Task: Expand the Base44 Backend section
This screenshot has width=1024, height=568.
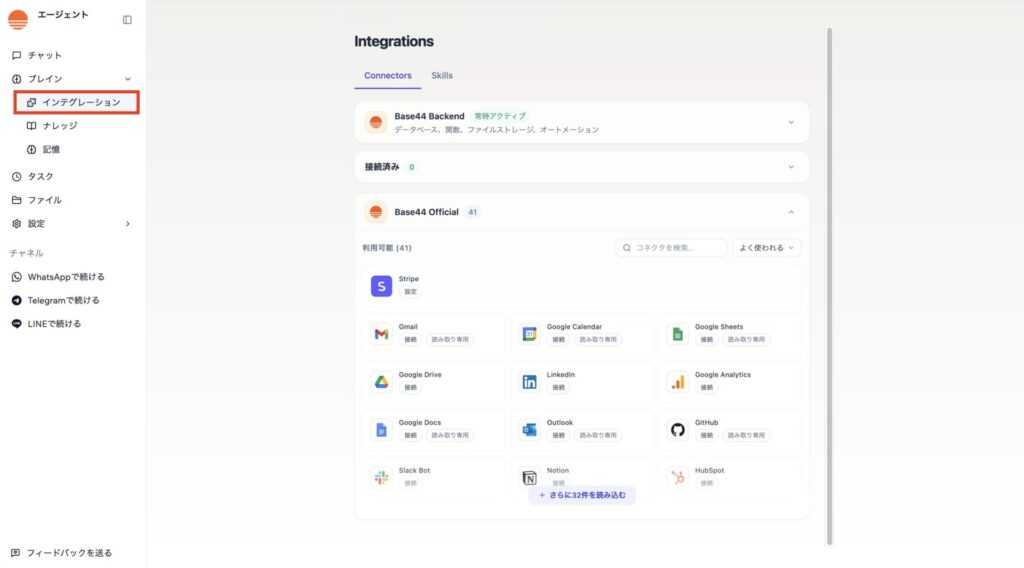Action: [791, 123]
